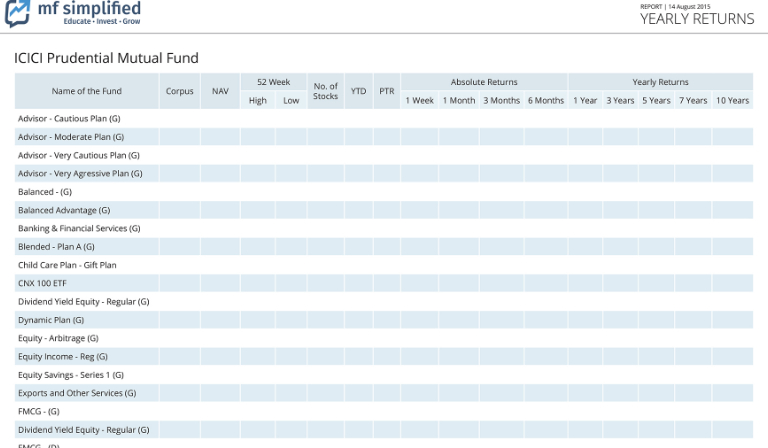768x448 pixels.
Task: Click the 'No. of Stocks' column header
Action: click(326, 91)
